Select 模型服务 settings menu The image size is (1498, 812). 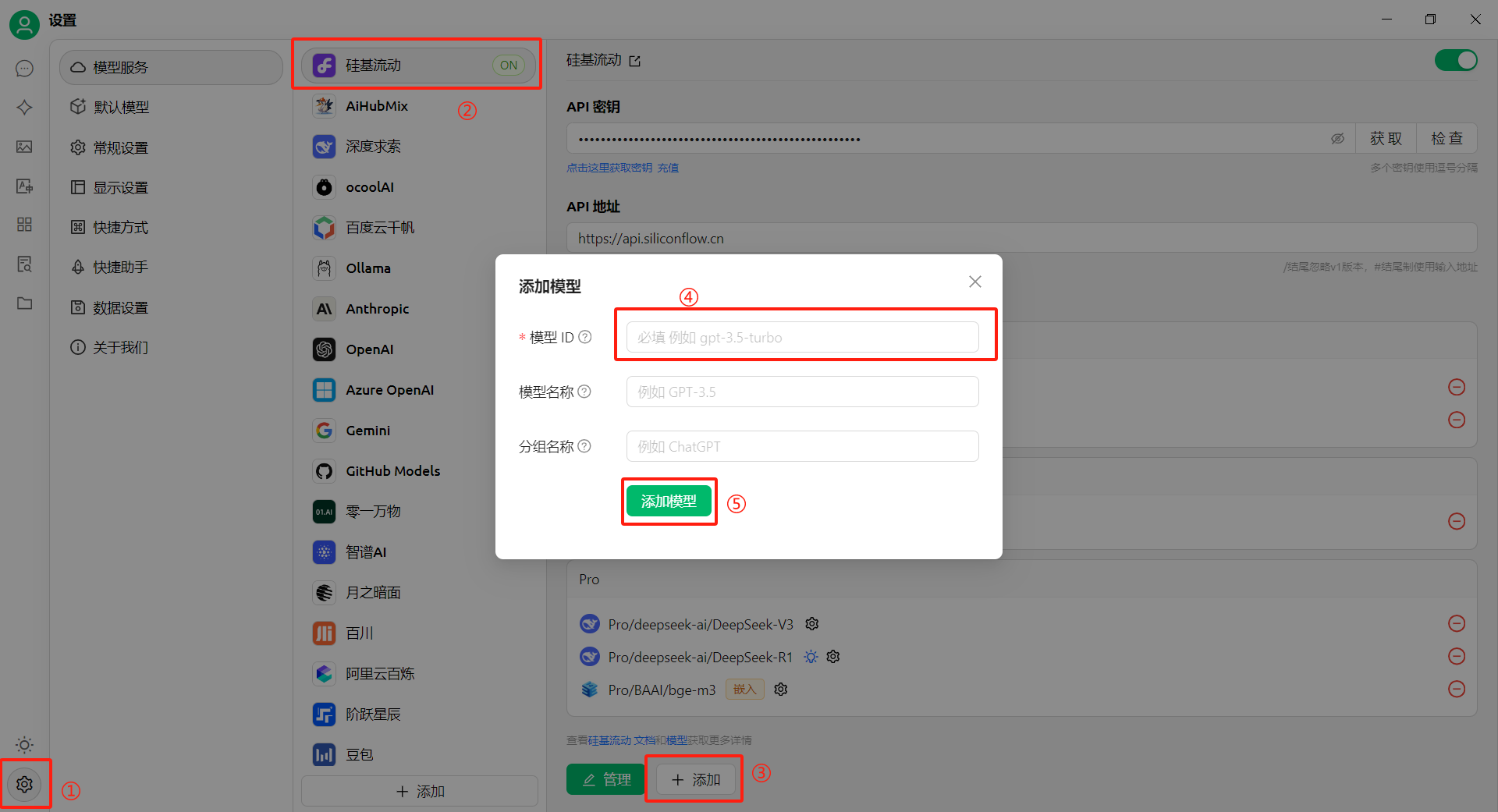(171, 68)
